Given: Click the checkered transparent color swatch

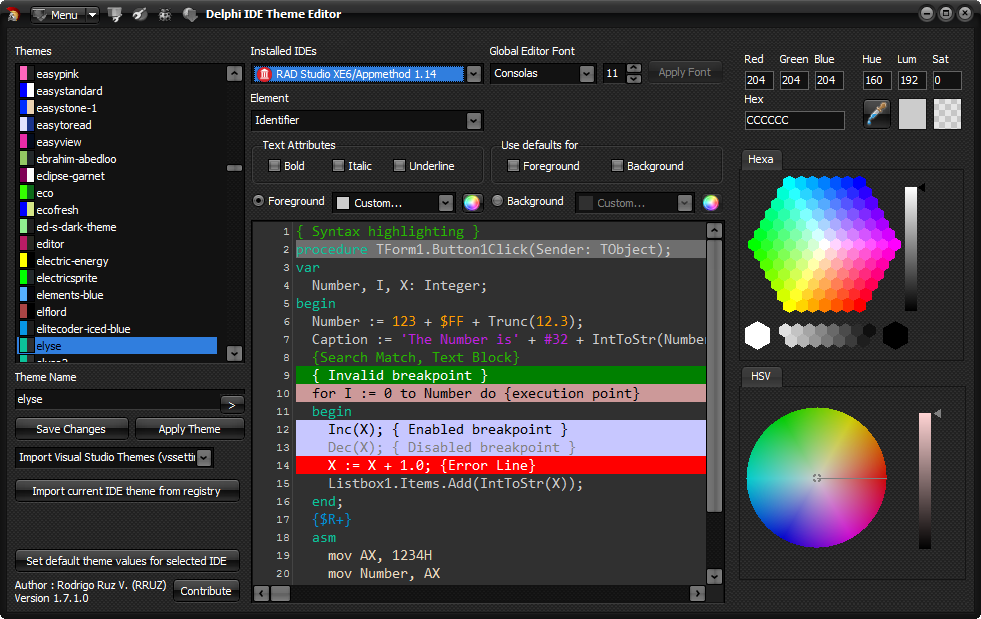Looking at the screenshot, I should 947,114.
